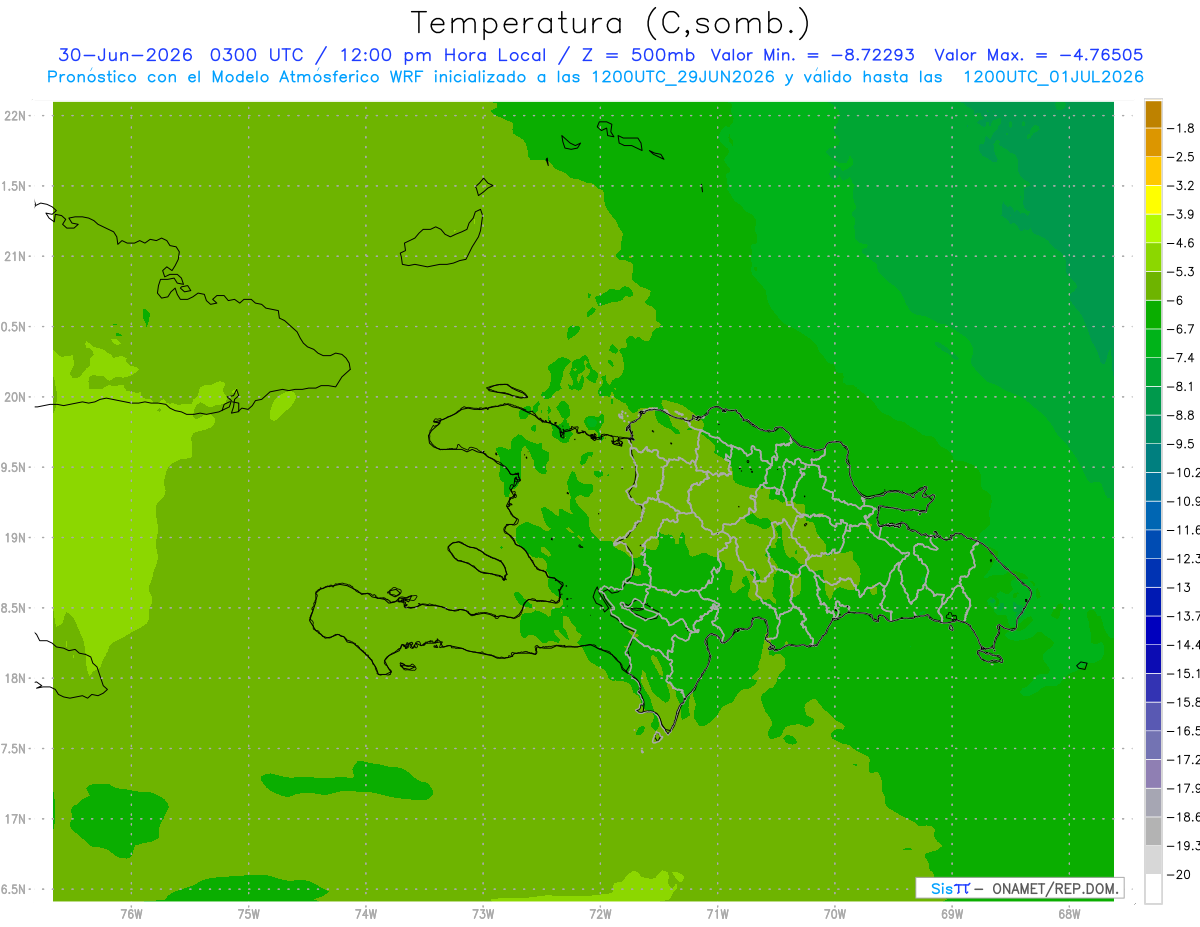This screenshot has height=927, width=1200.
Task: Pick the orange swatch between -1.8 and -2.5
Action: 1153,143
